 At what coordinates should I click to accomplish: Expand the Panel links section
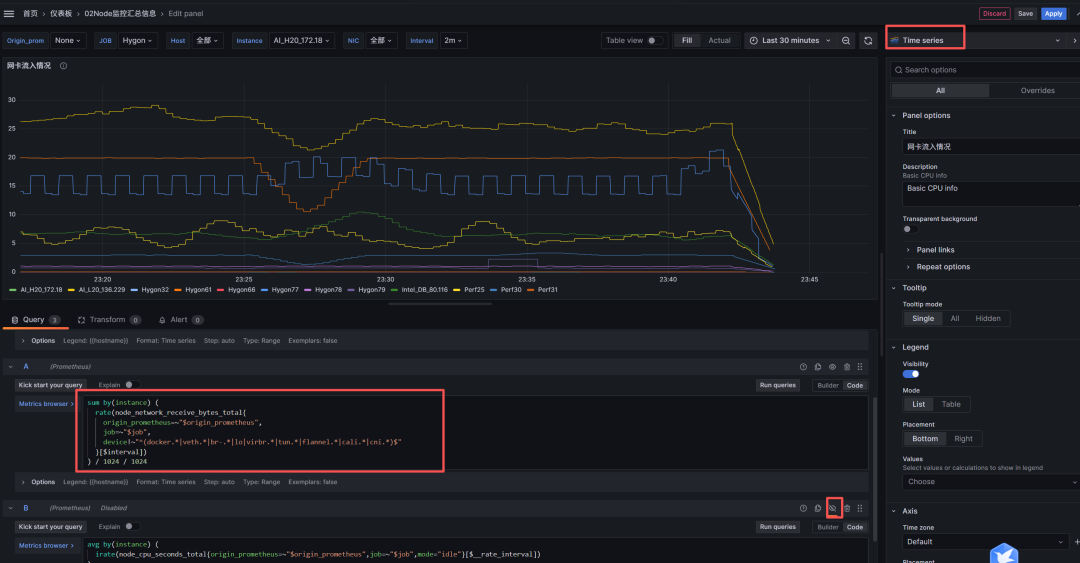tap(935, 250)
